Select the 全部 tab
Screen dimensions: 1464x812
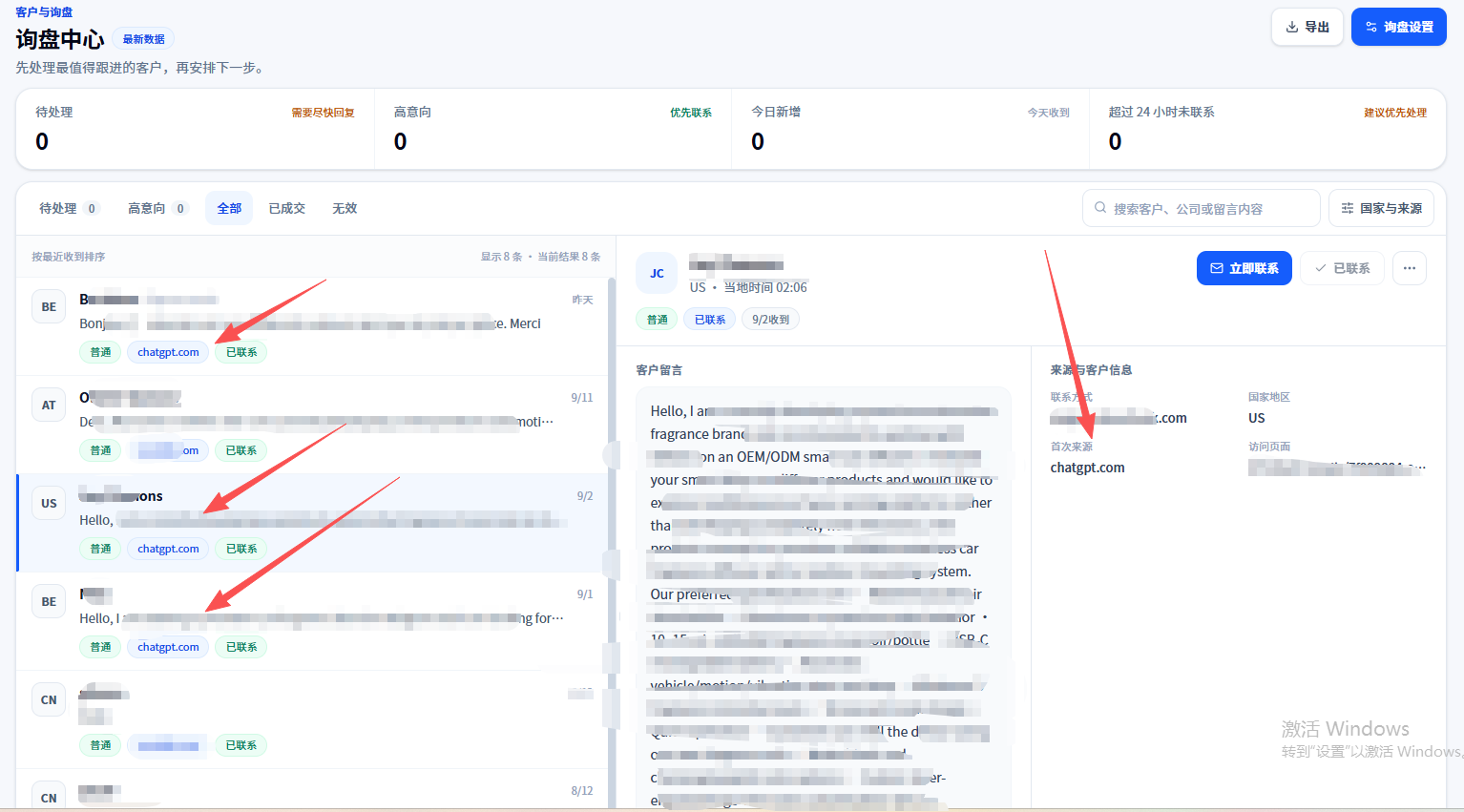[229, 208]
